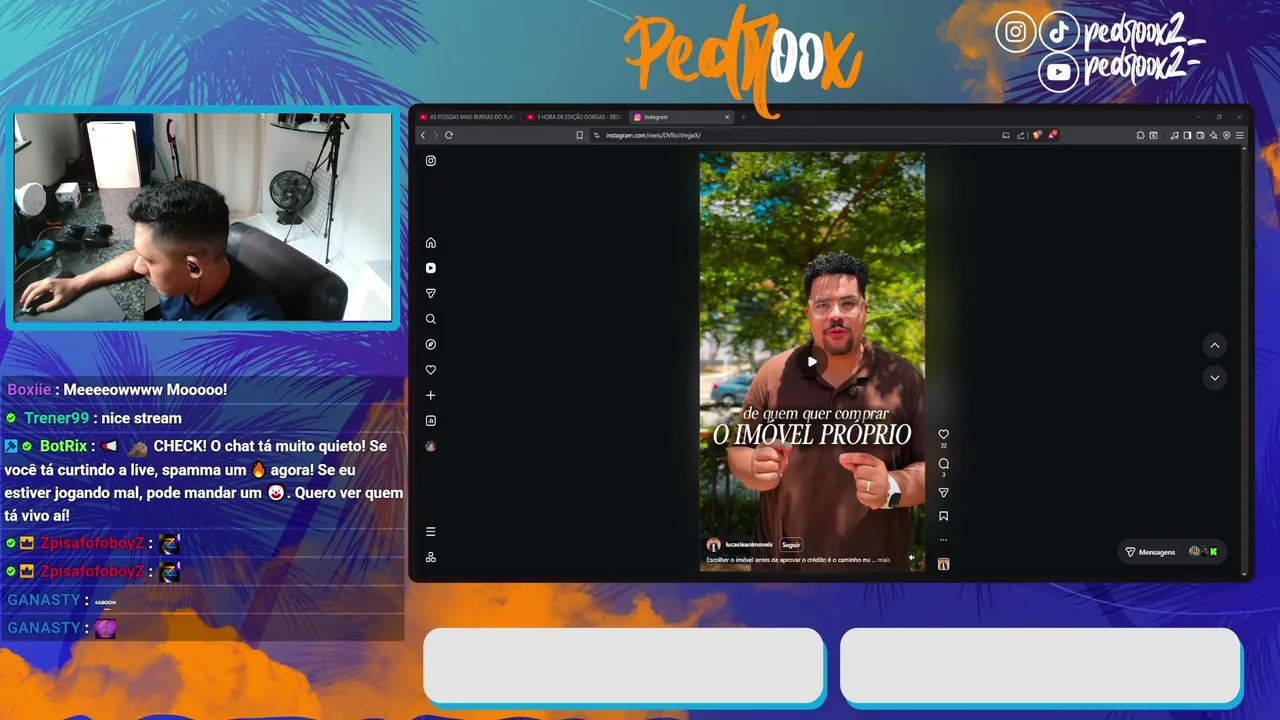This screenshot has width=1280, height=720.
Task: Click the Create plus icon
Action: [431, 395]
